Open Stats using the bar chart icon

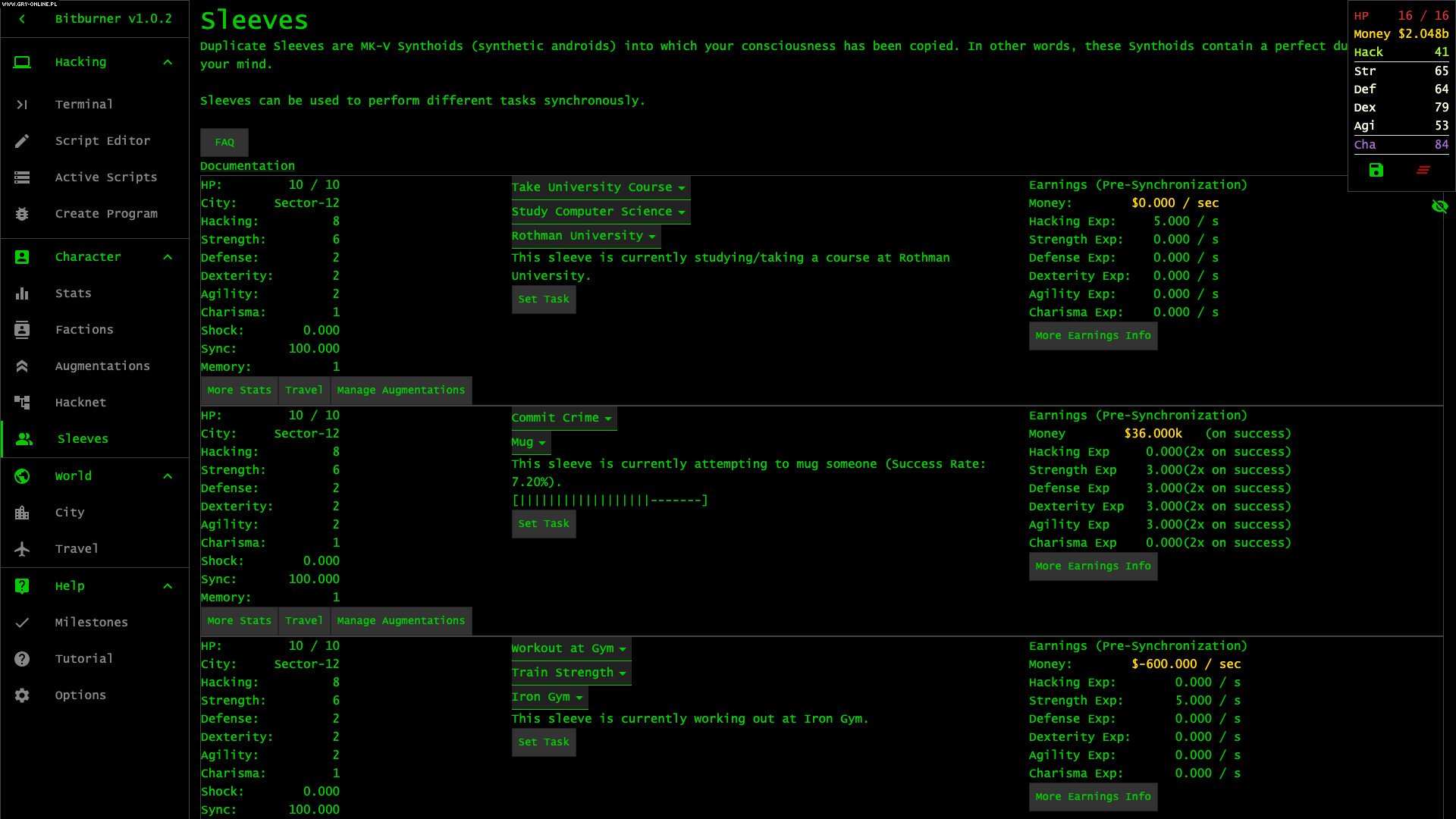22,293
